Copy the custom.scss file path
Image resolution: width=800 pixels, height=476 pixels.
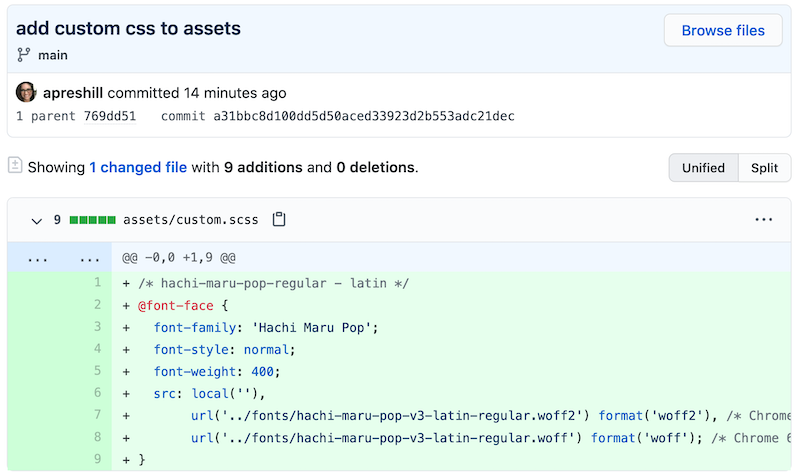click(x=280, y=220)
